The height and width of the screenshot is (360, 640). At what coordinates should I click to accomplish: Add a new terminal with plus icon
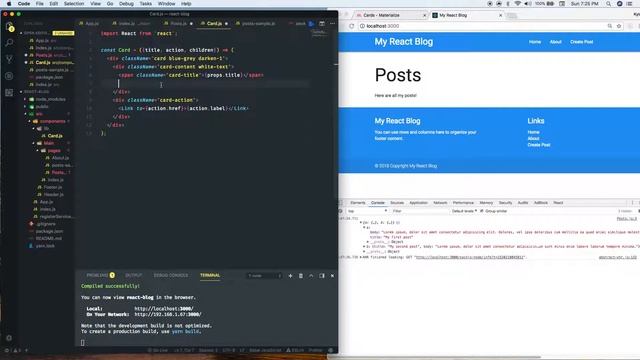290,276
